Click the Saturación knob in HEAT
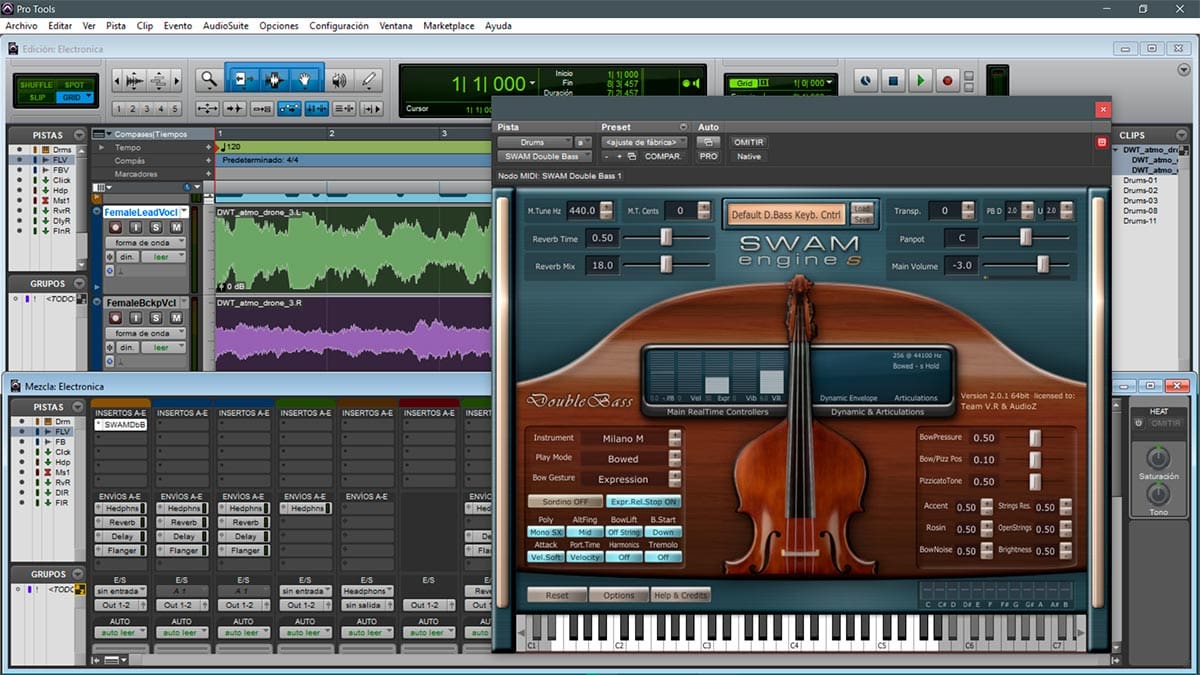Viewport: 1200px width, 675px height. tap(1158, 457)
